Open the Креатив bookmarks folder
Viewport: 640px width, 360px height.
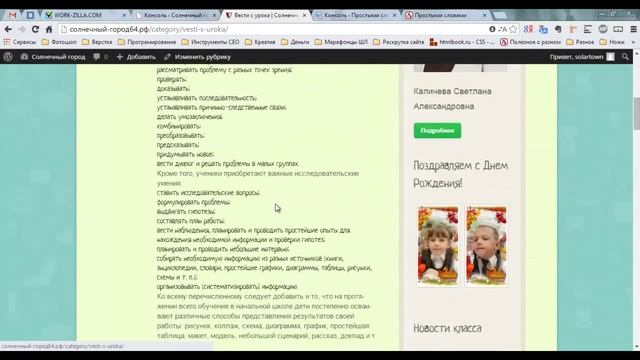click(260, 42)
